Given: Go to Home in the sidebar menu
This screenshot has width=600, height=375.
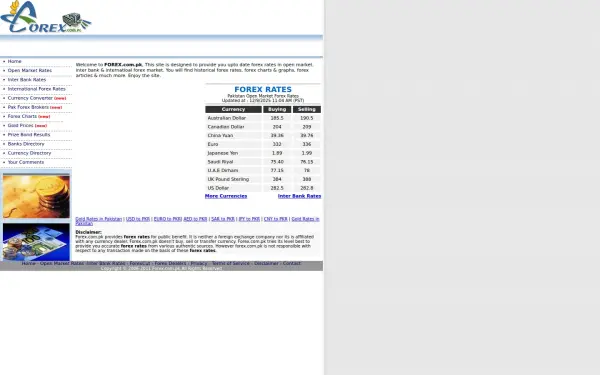Looking at the screenshot, I should tap(15, 61).
